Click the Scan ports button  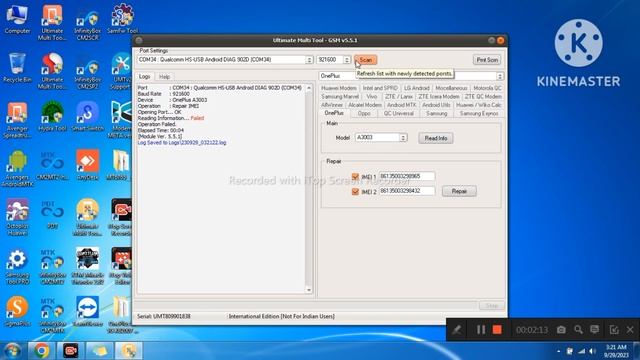click(365, 60)
